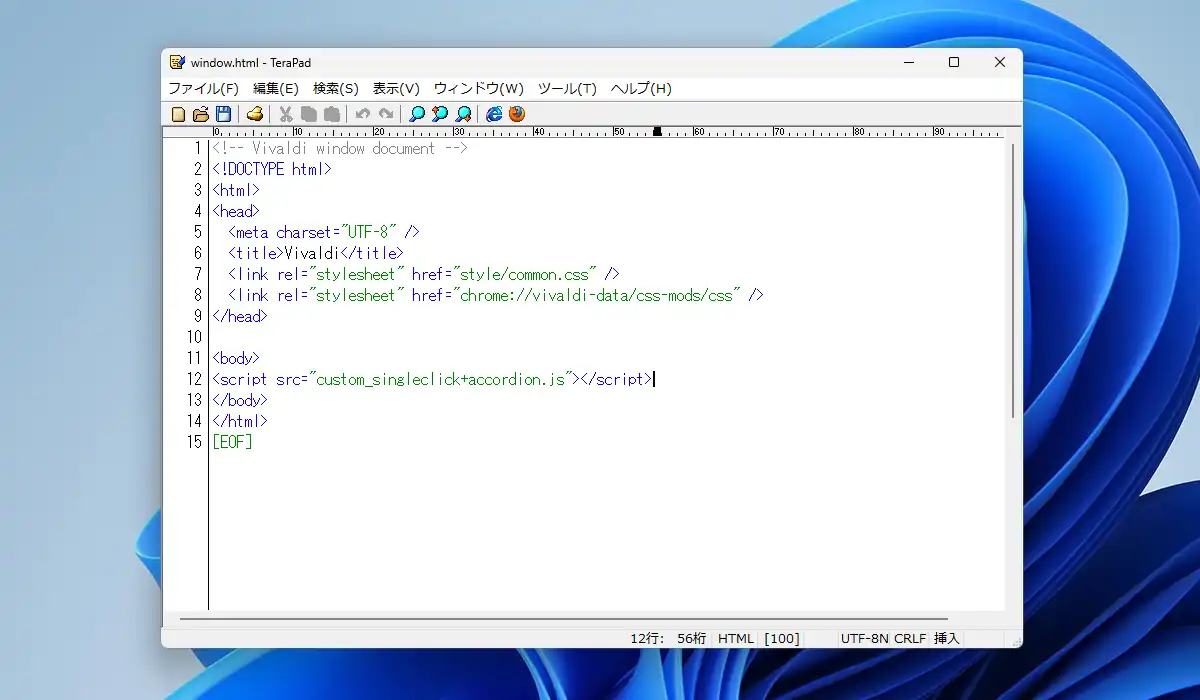The width and height of the screenshot is (1200, 700).
Task: Open the ウィンドウ(W) menu
Action: pyautogui.click(x=479, y=88)
